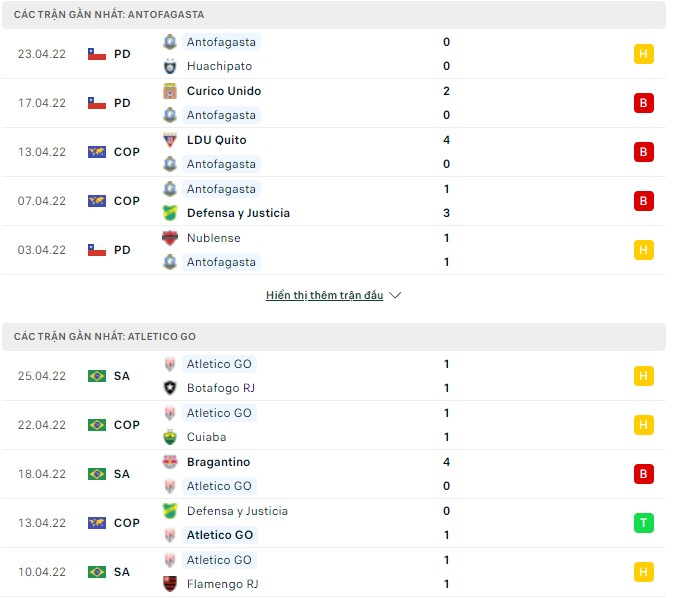The width and height of the screenshot is (673, 598).
Task: Click the Huachipato team crest icon
Action: coord(170,67)
